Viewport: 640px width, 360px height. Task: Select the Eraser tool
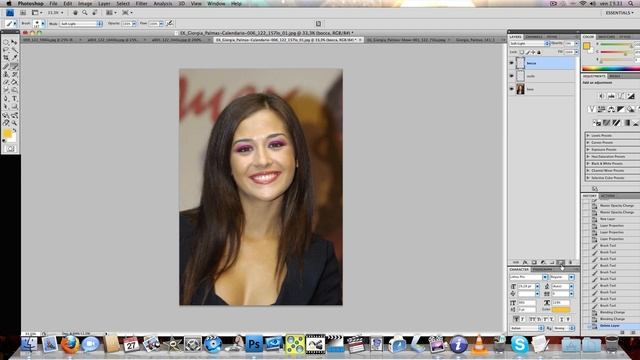pyautogui.click(x=6, y=82)
